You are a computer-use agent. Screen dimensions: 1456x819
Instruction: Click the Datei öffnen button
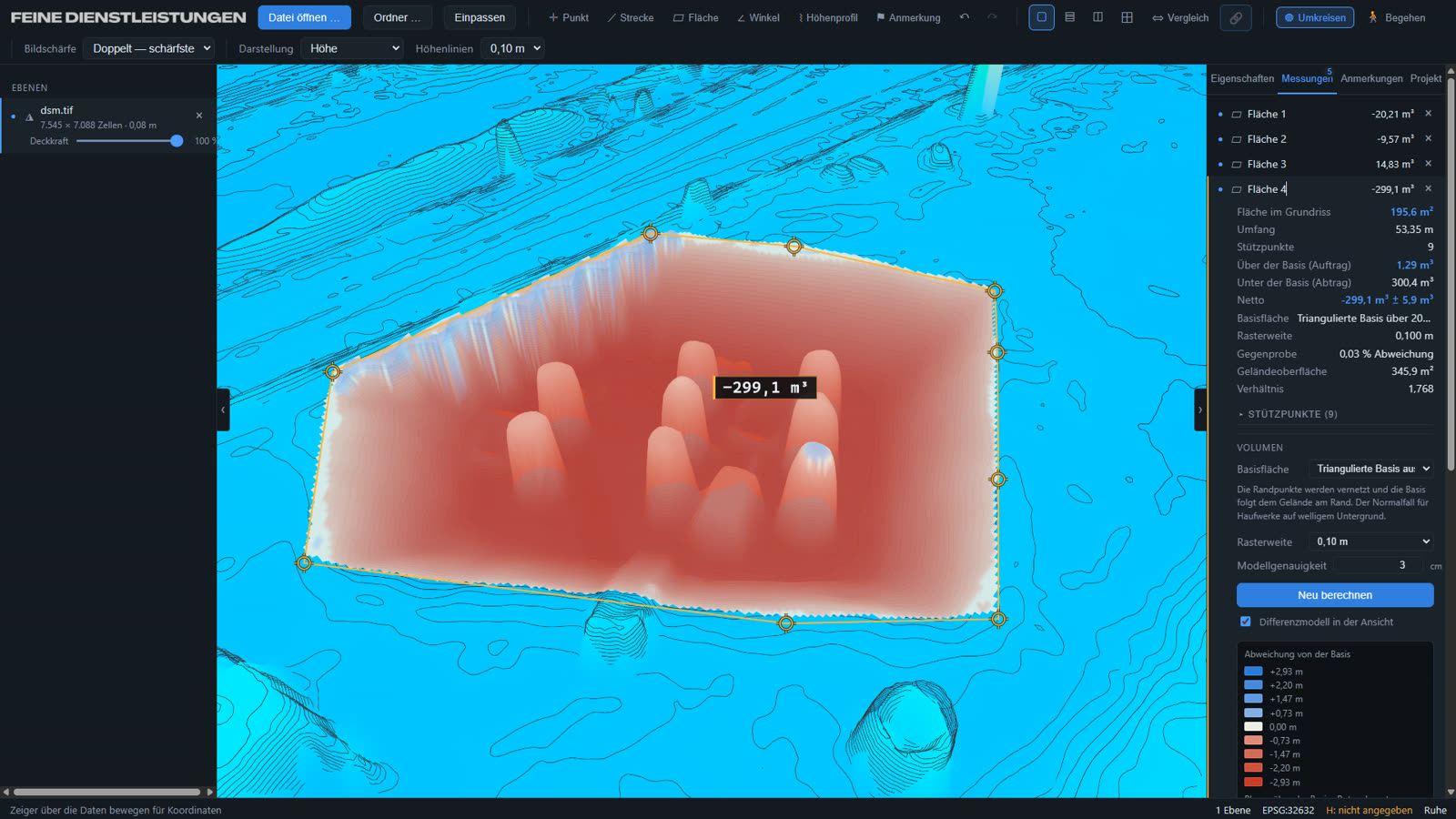coord(304,17)
